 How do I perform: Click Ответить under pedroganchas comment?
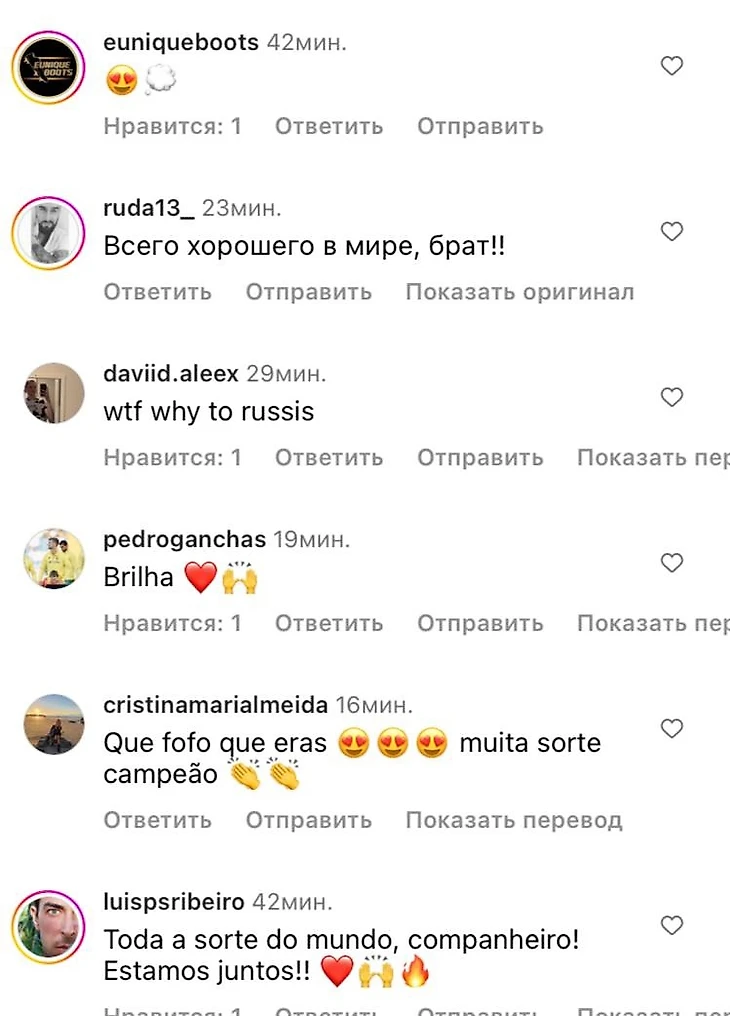point(329,623)
